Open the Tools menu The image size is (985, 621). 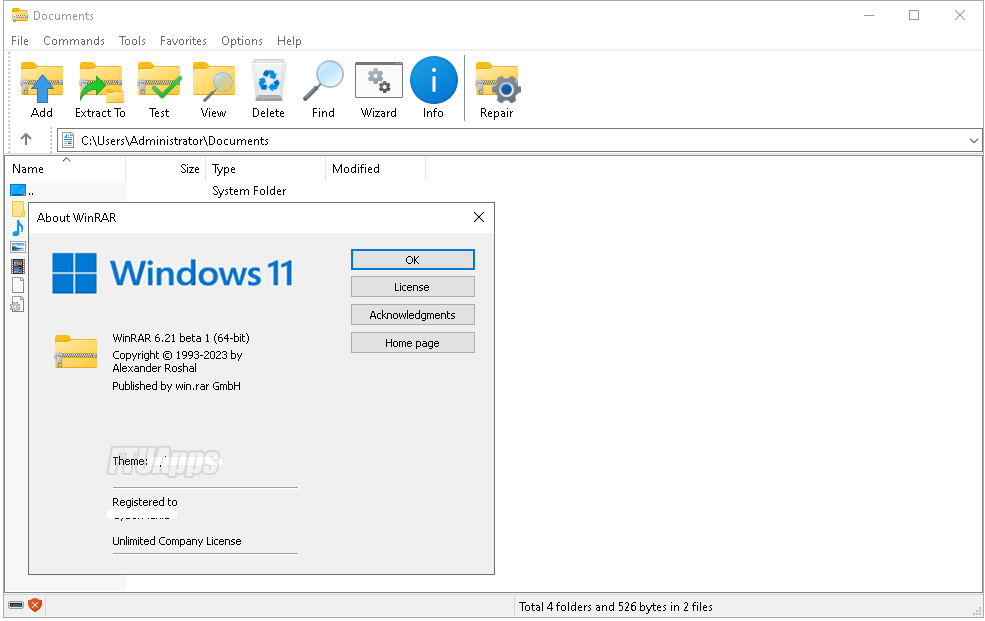133,41
